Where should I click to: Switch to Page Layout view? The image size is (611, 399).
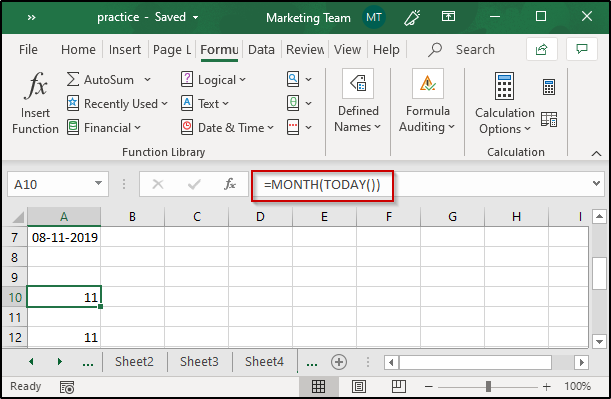click(x=358, y=387)
